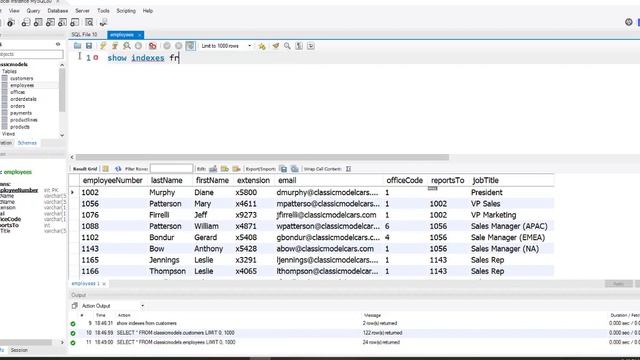Click Result Grid button

[85, 169]
